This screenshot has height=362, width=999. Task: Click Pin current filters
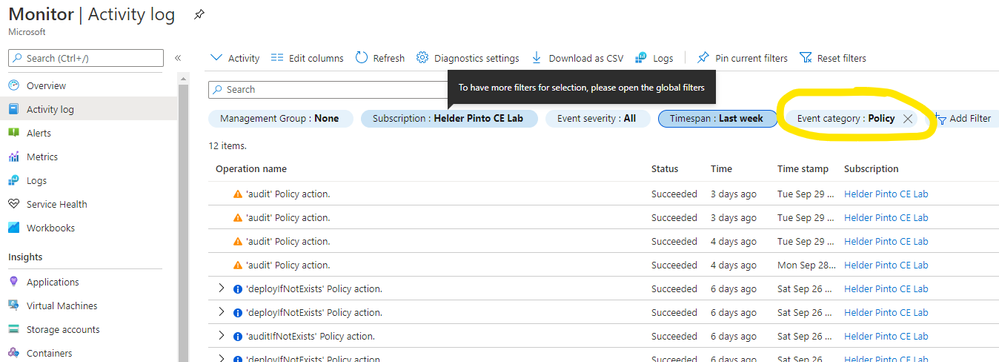(x=742, y=58)
